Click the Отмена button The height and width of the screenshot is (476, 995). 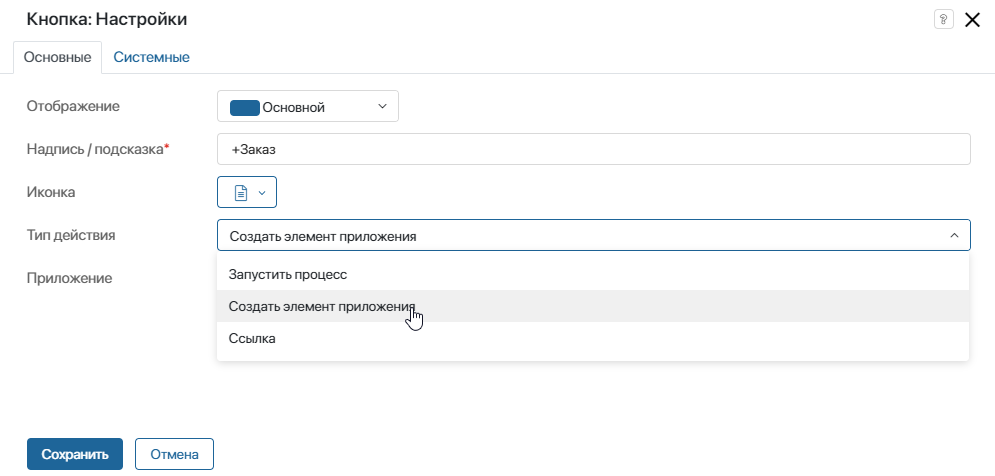175,454
